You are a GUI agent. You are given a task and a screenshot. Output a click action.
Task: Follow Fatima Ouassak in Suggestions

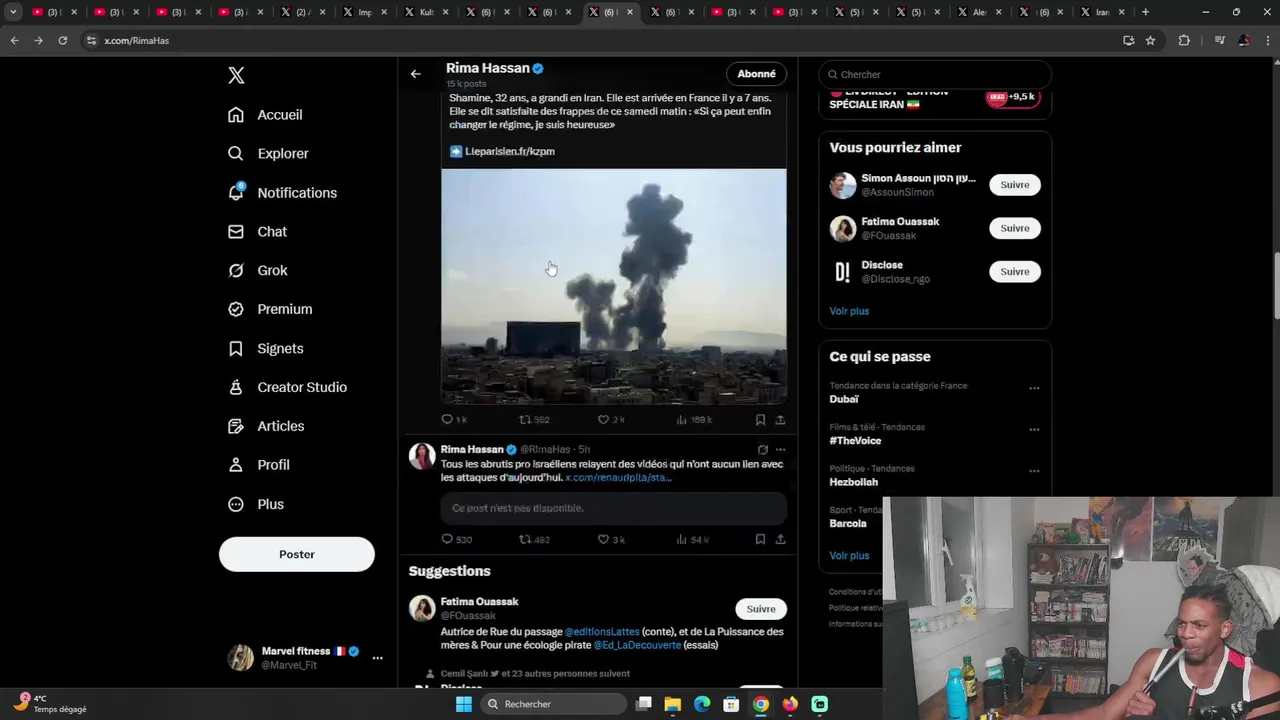pyautogui.click(x=761, y=609)
